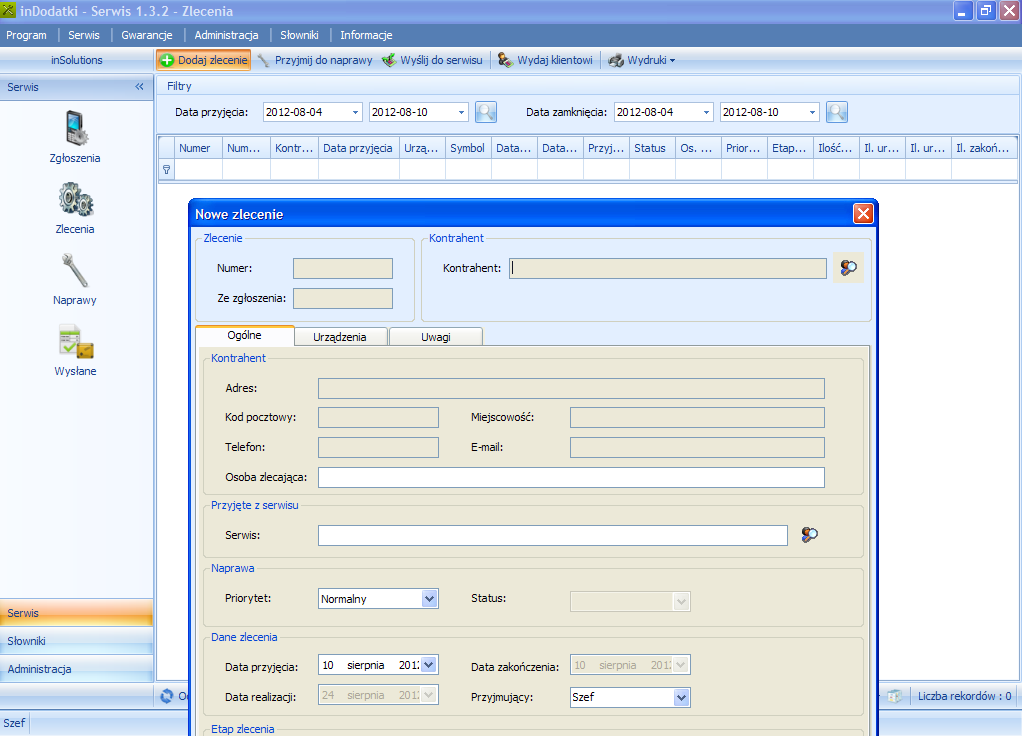Open the Data przyjęcia start date dropdown
Image resolution: width=1022 pixels, height=736 pixels.
355,112
